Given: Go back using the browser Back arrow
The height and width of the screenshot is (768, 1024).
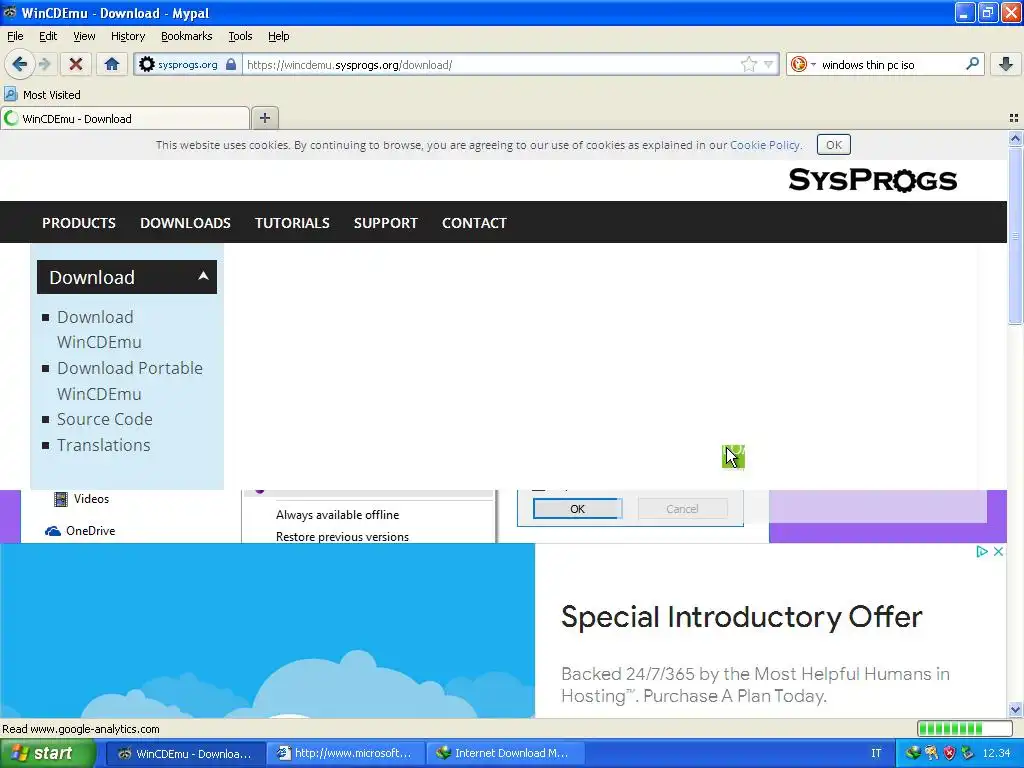Looking at the screenshot, I should pyautogui.click(x=19, y=64).
